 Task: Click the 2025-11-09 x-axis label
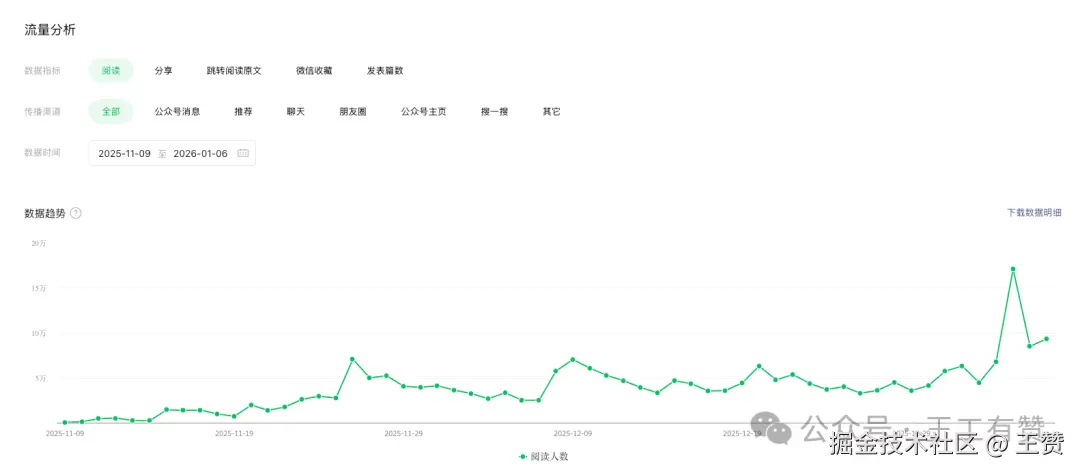65,434
